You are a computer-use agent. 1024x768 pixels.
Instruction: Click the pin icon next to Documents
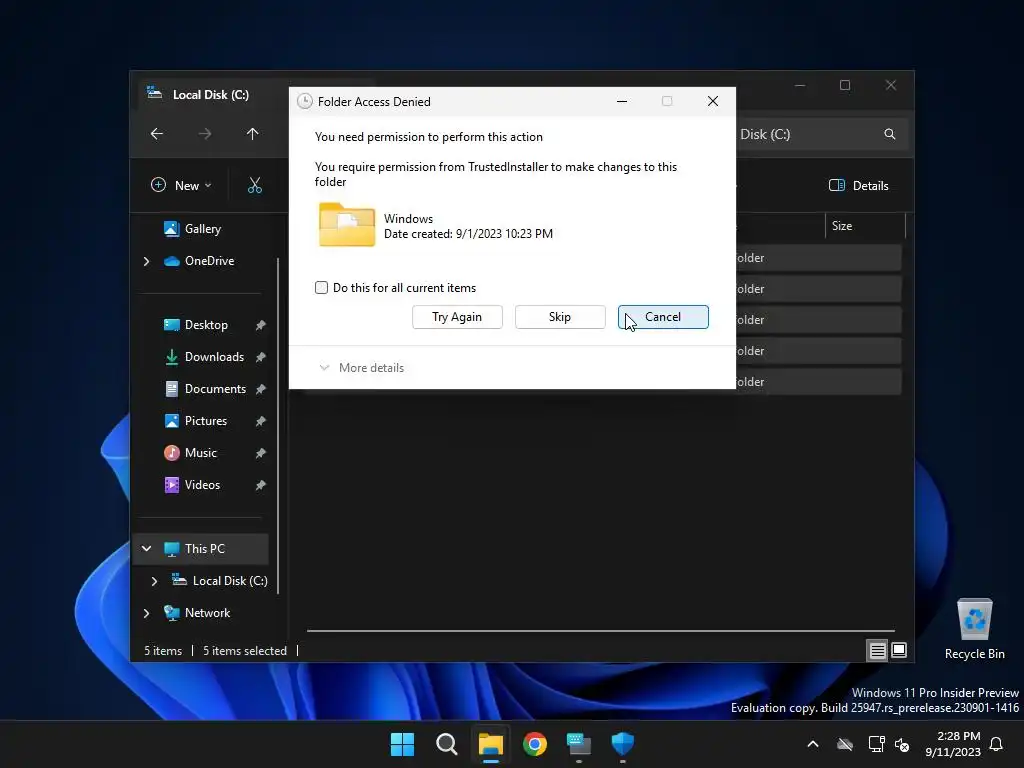(261, 389)
